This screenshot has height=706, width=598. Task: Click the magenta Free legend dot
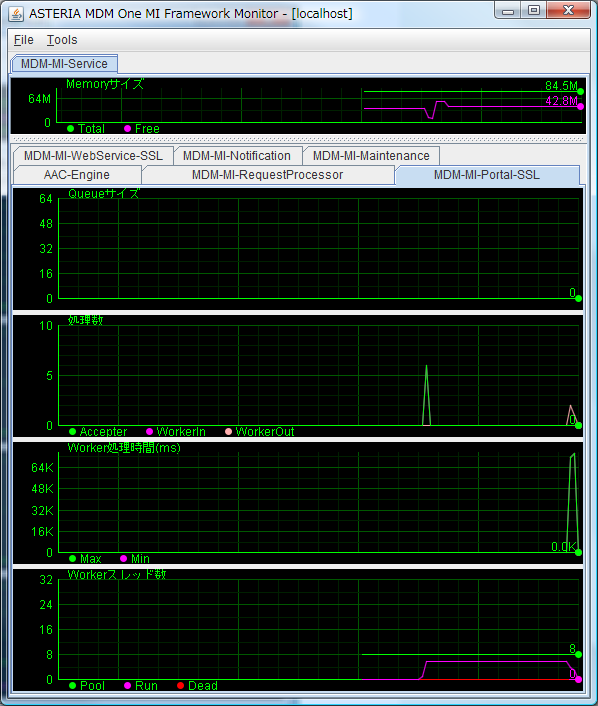pos(127,129)
